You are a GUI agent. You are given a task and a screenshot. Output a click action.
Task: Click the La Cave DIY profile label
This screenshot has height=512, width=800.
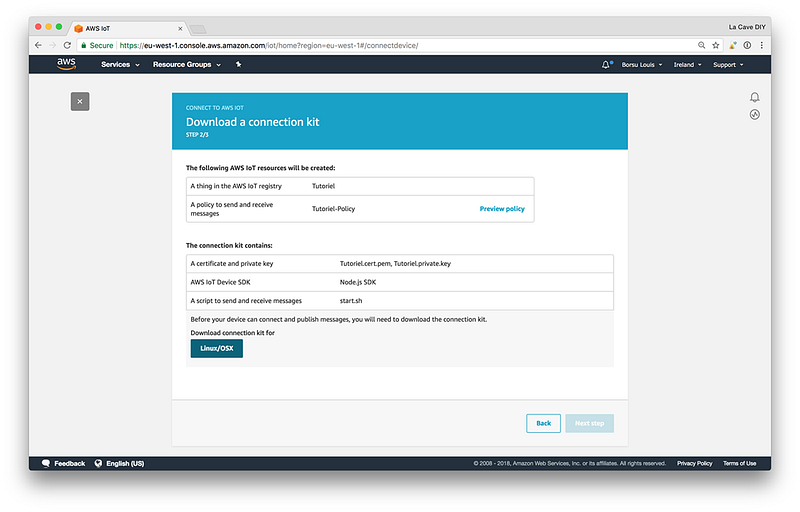point(747,27)
